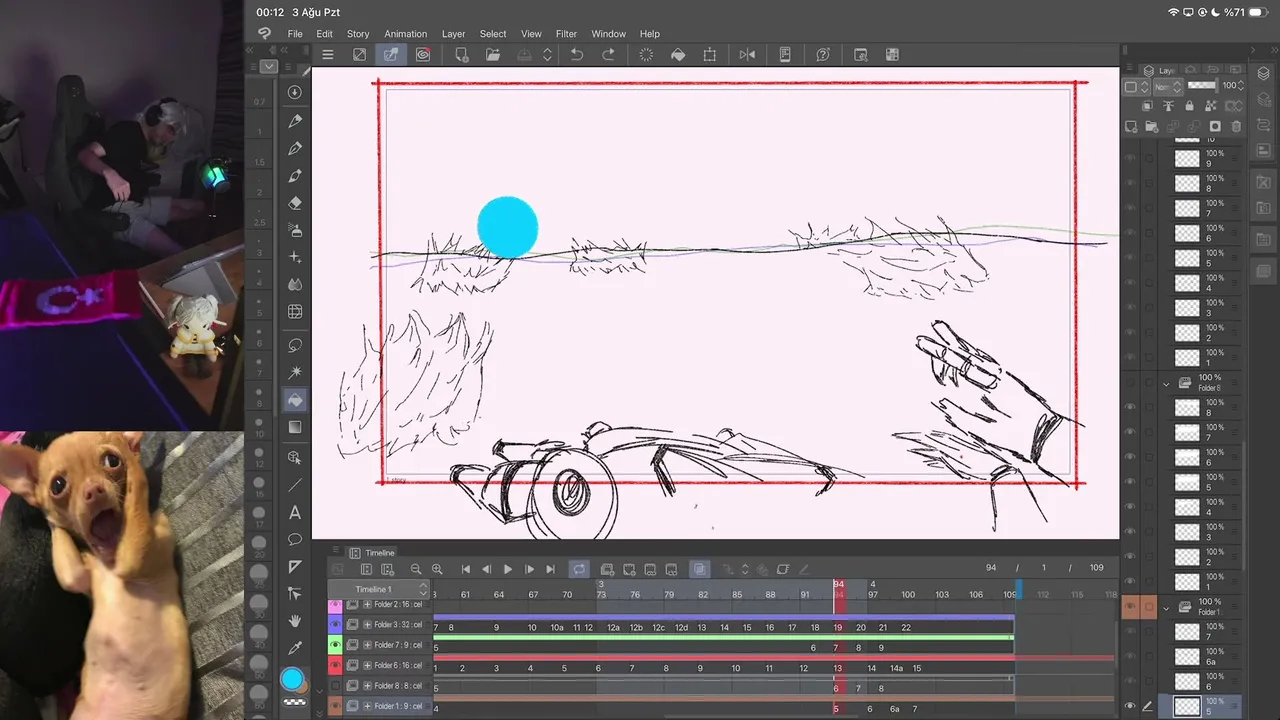Click the Redo arrow in command bar
The image size is (1280, 720).
coord(608,55)
